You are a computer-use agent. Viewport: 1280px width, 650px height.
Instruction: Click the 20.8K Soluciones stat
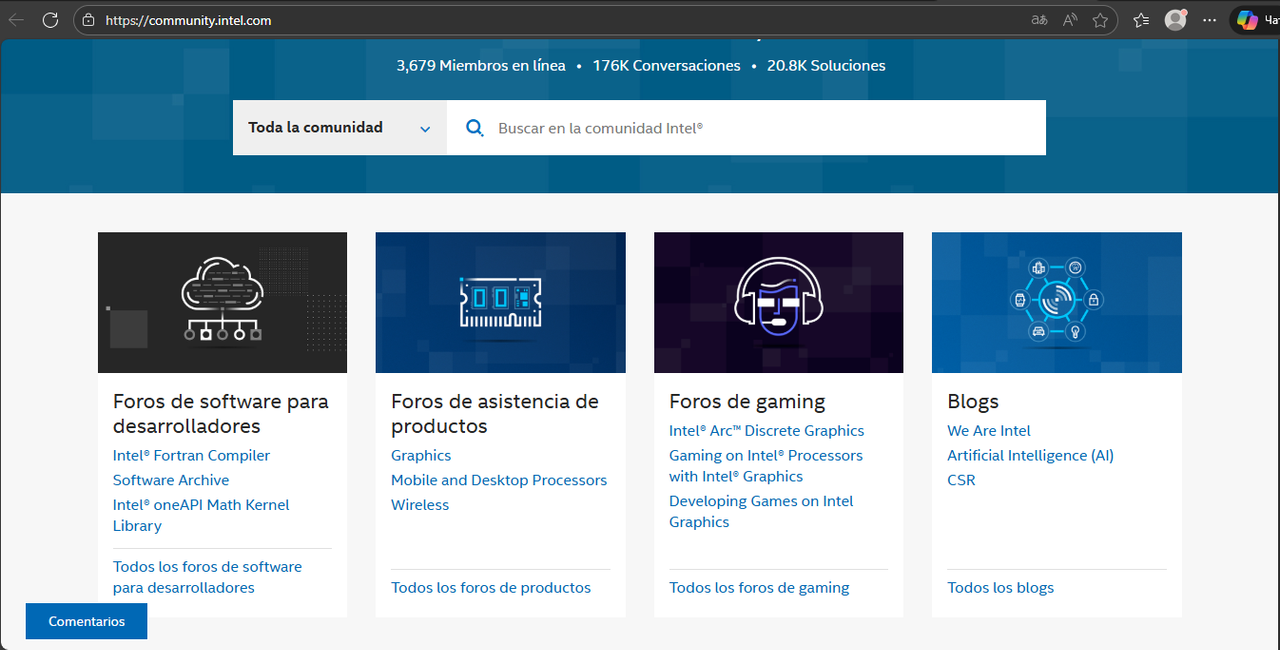click(826, 66)
